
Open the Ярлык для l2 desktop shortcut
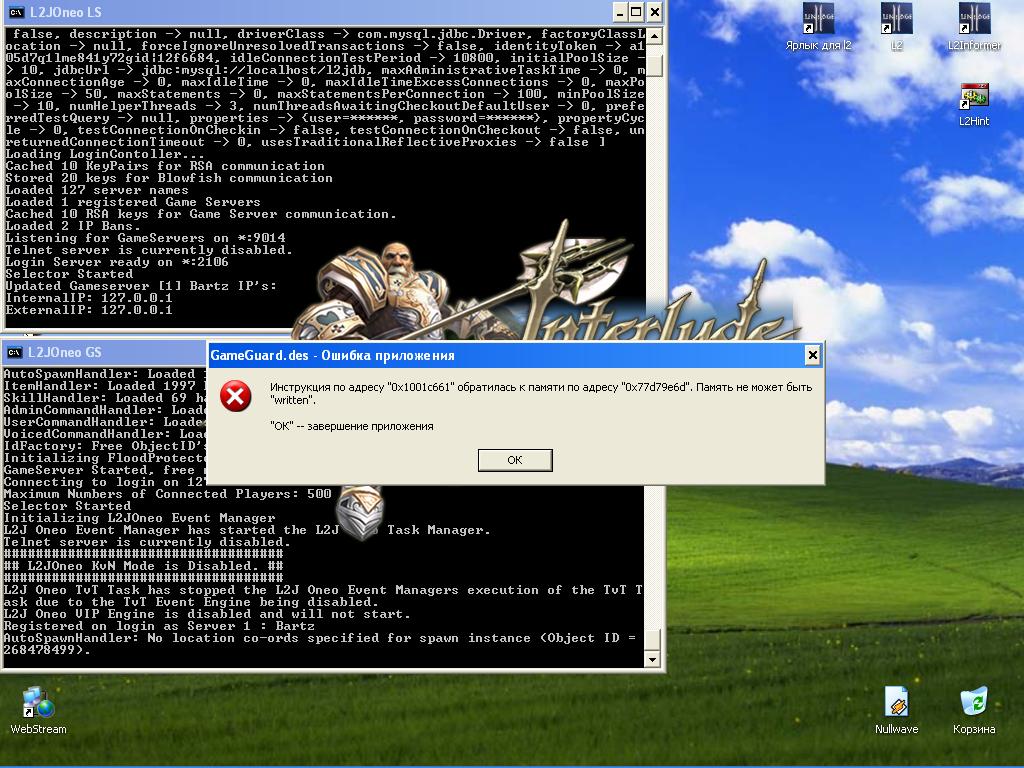pos(818,27)
